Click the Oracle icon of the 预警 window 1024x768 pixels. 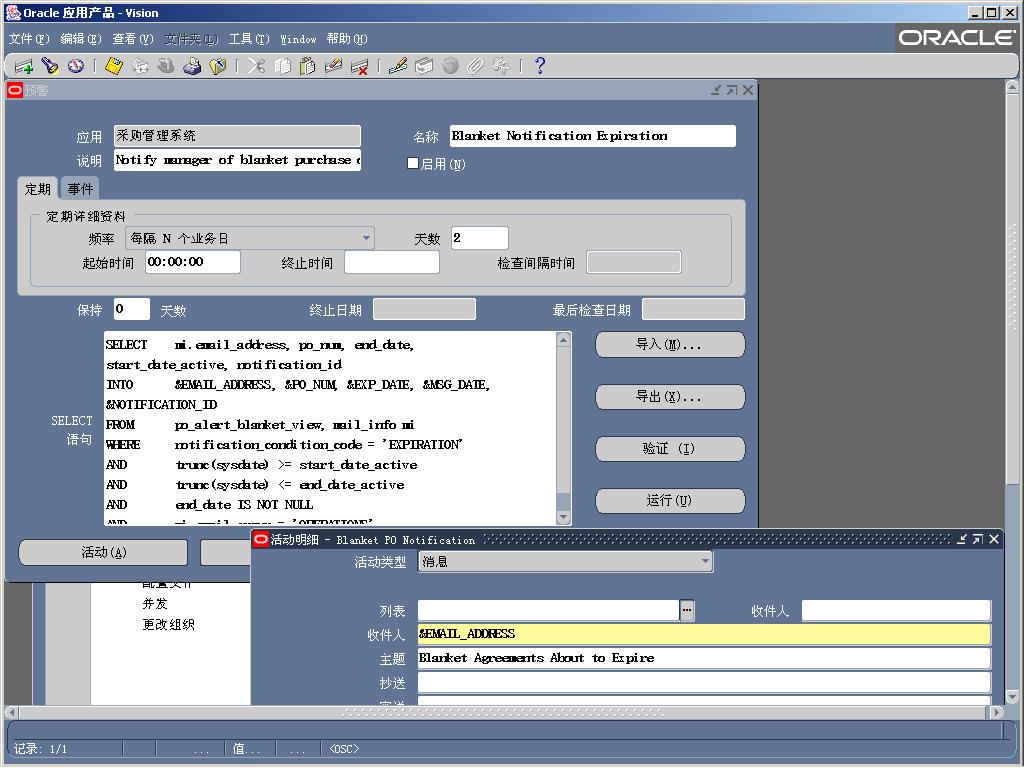tap(14, 90)
